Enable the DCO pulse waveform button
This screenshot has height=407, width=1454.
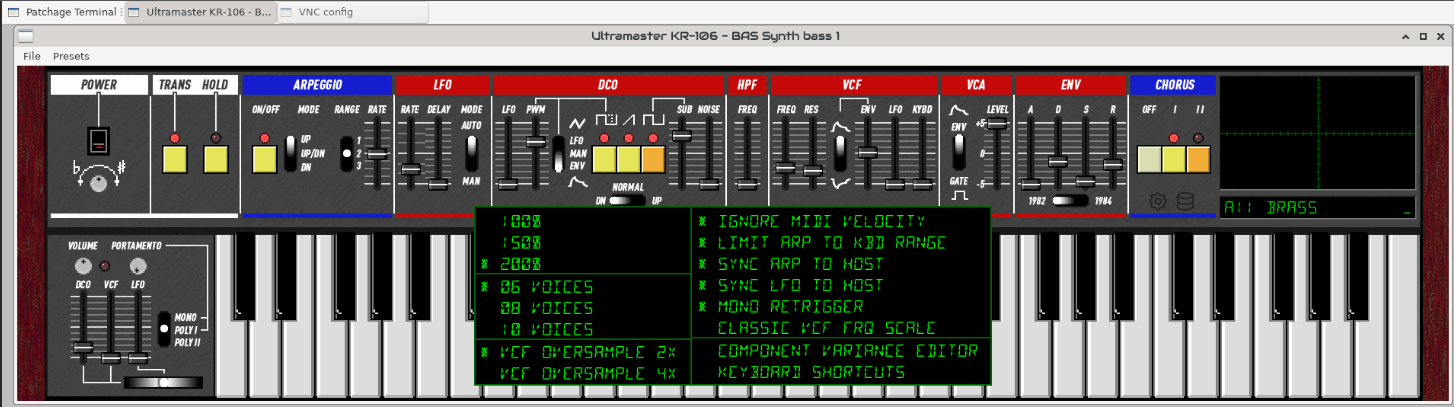coord(605,159)
